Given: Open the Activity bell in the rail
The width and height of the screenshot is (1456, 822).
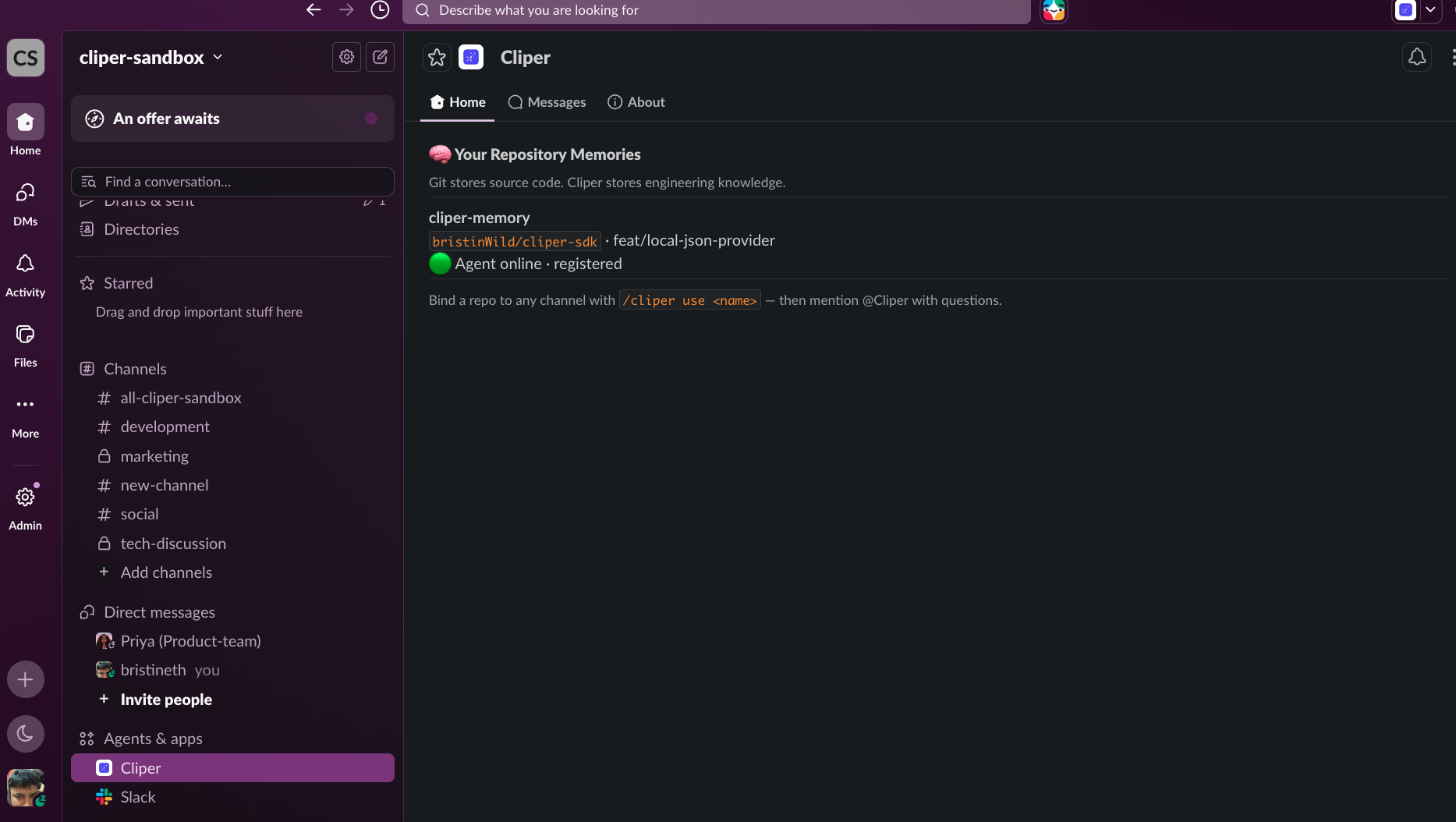Looking at the screenshot, I should point(26,275).
